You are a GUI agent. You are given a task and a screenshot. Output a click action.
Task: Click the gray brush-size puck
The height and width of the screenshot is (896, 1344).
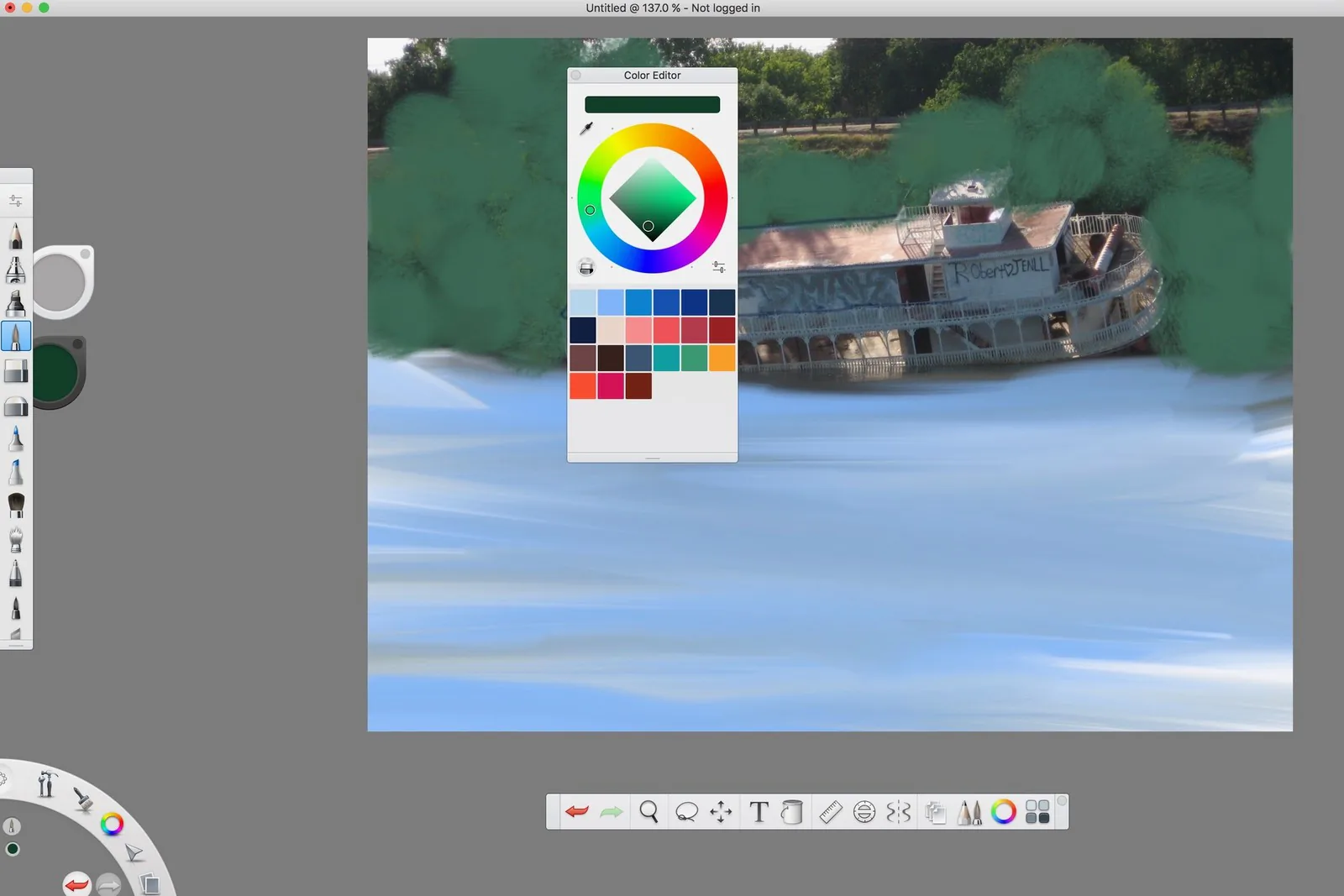(60, 281)
